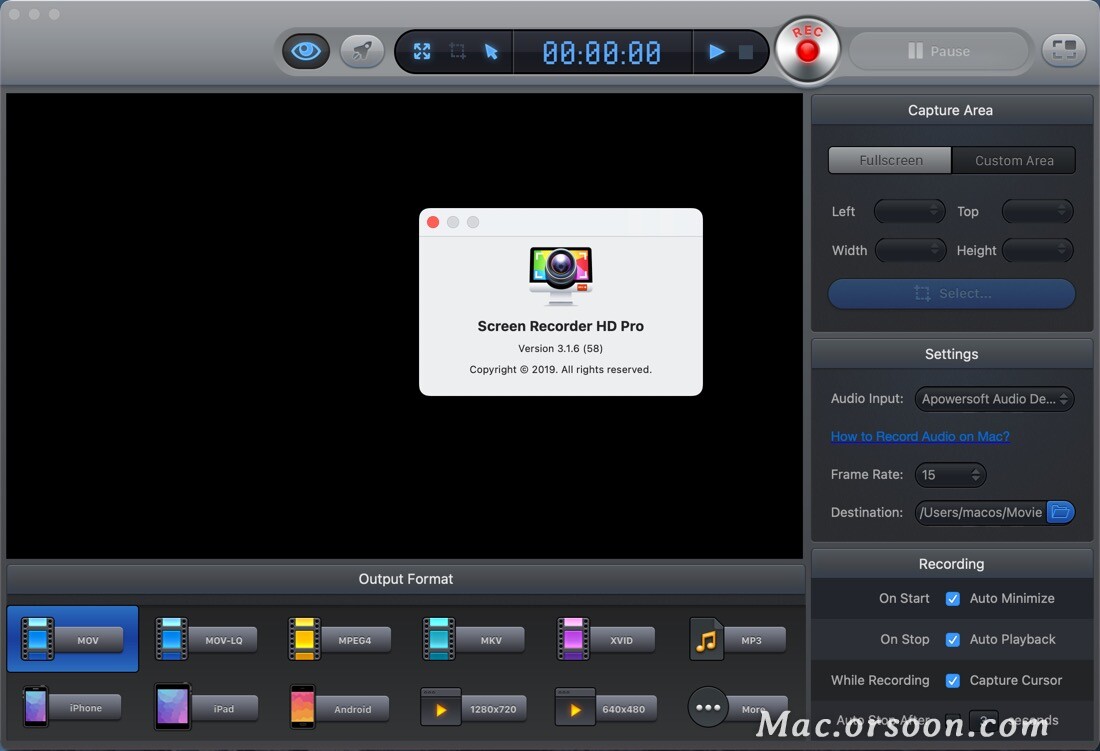
Task: Click the red REC record button
Action: (x=806, y=48)
